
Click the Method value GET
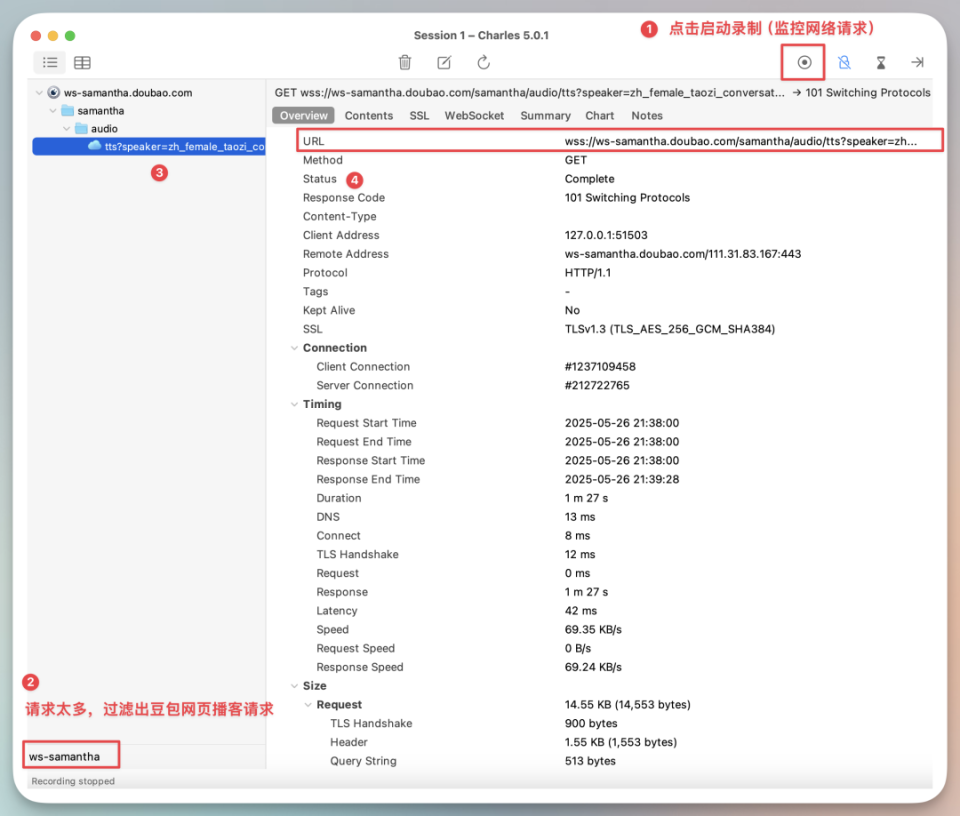(576, 160)
